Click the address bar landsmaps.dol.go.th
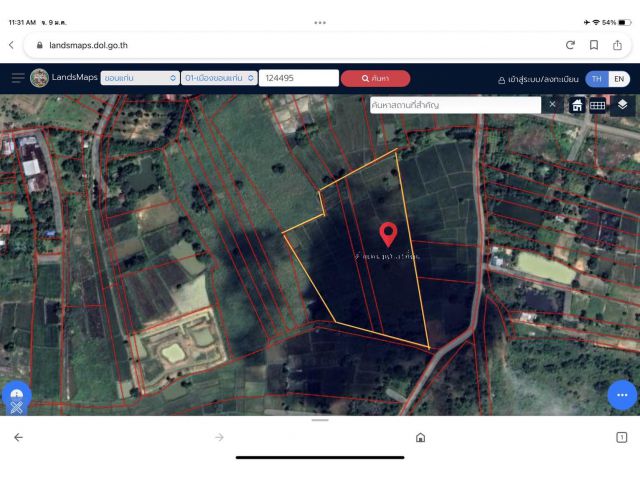The image size is (640, 480). click(x=88, y=45)
